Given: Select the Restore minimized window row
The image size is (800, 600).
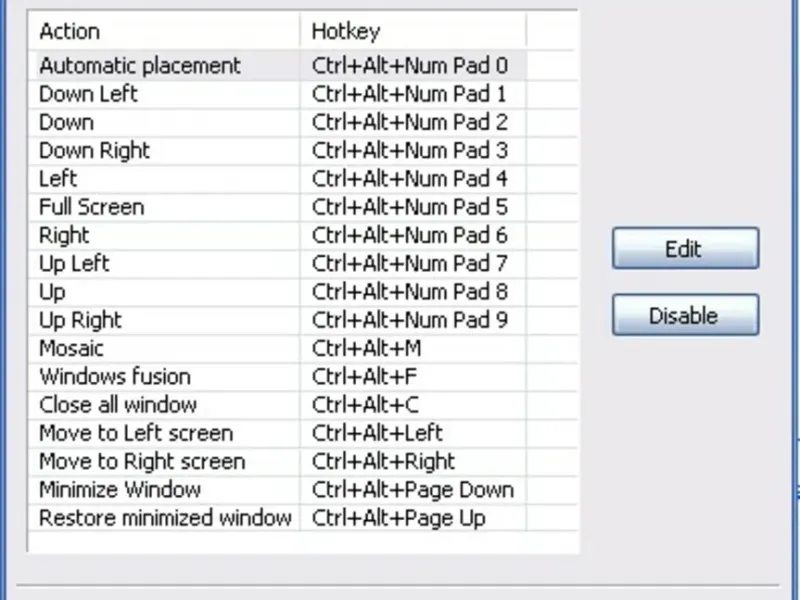Looking at the screenshot, I should click(x=165, y=518).
